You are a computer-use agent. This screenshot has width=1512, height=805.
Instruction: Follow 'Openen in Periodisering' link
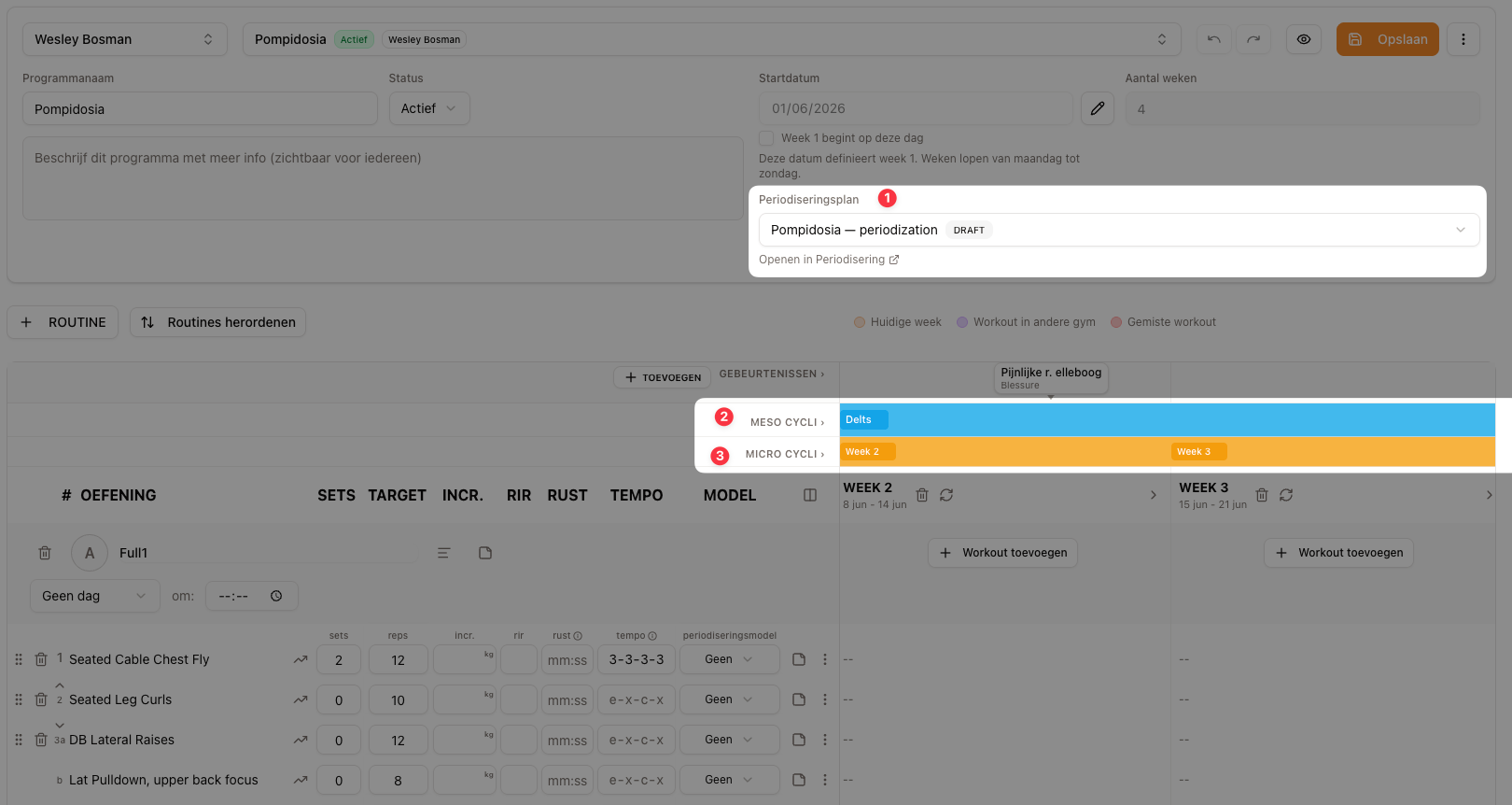[x=829, y=260]
